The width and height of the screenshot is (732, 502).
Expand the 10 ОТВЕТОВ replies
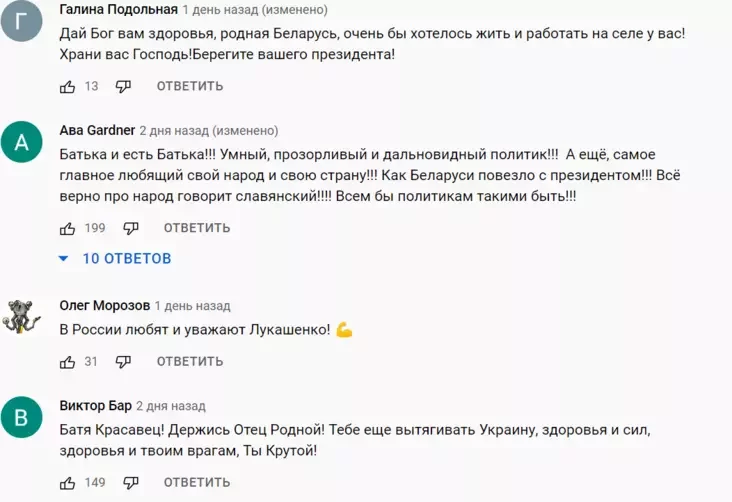tap(115, 258)
